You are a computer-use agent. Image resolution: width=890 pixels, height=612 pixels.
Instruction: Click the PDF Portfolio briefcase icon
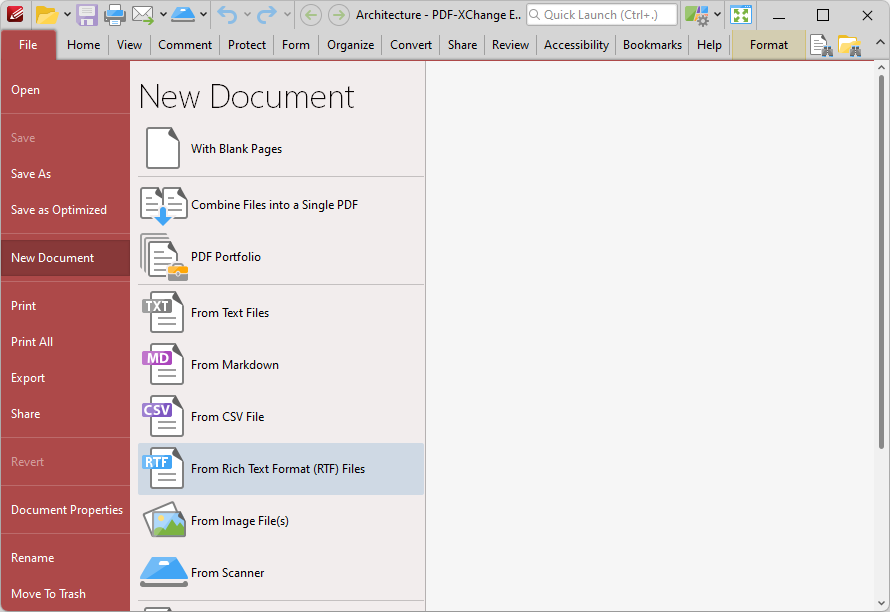(163, 257)
